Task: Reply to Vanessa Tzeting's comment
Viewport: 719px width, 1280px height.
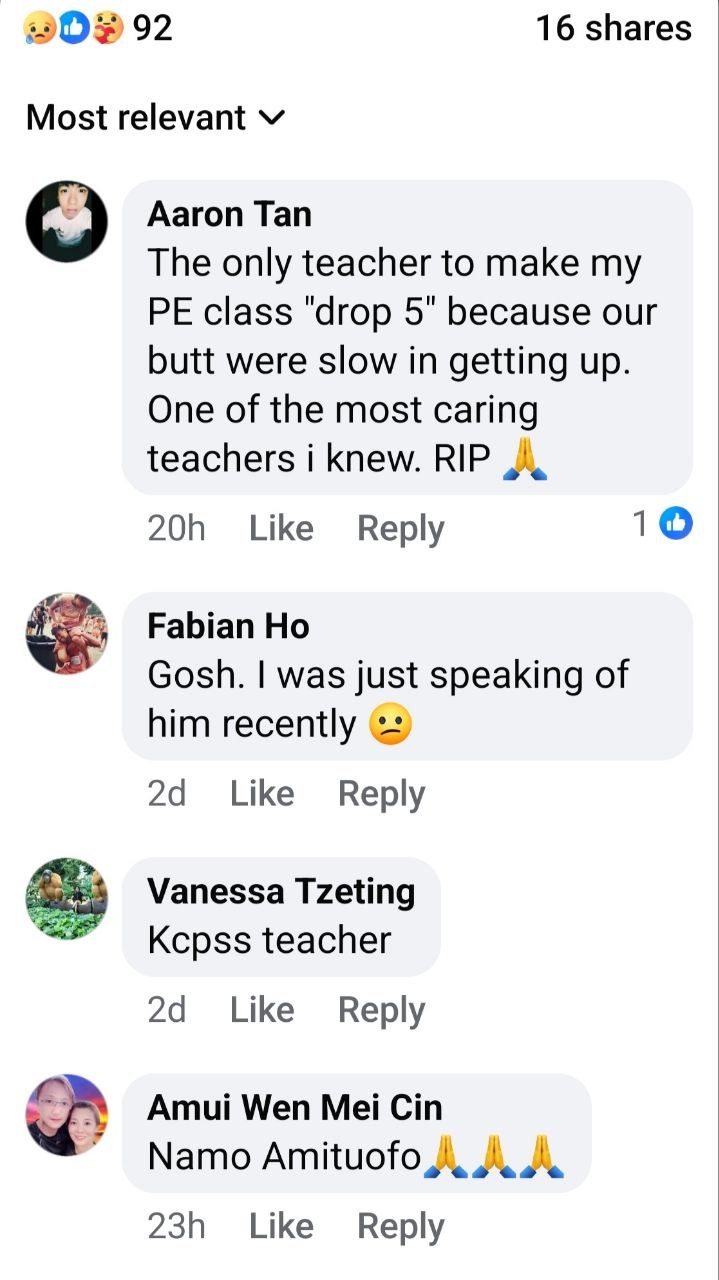Action: pyautogui.click(x=381, y=1010)
